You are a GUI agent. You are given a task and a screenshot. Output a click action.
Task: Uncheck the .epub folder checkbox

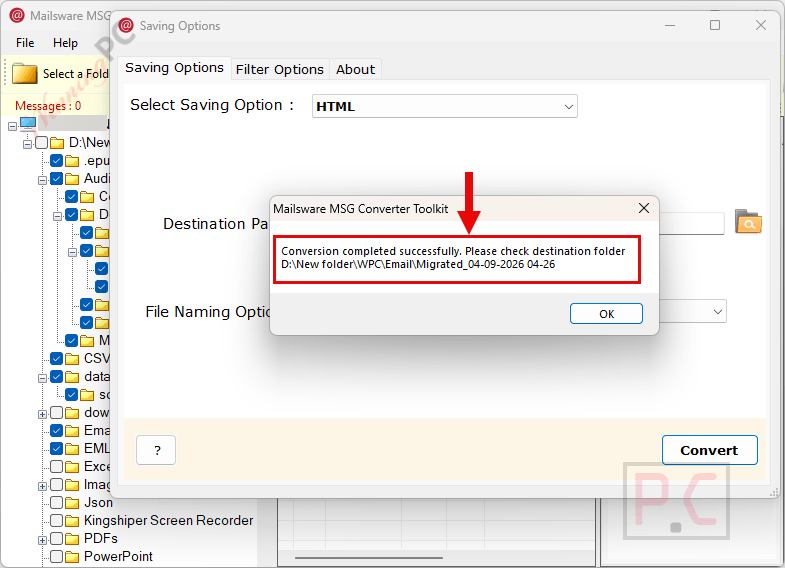click(x=57, y=161)
